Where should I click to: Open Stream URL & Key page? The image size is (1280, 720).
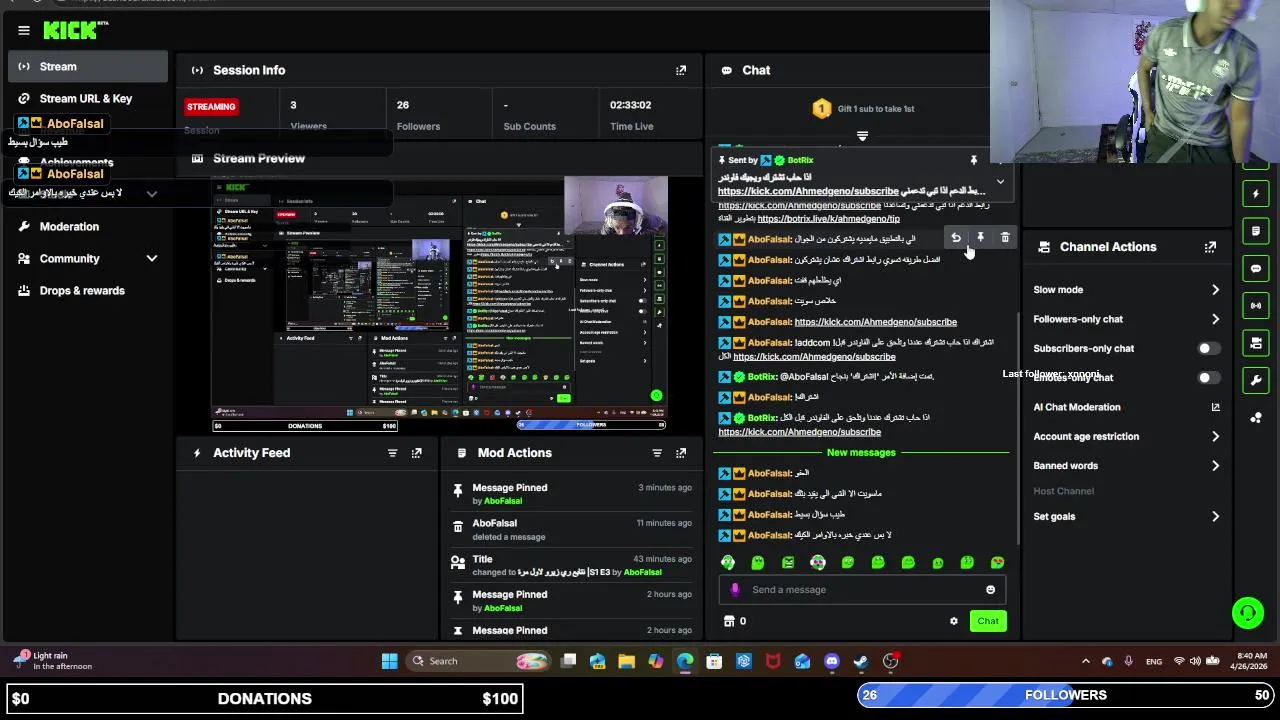pos(88,99)
